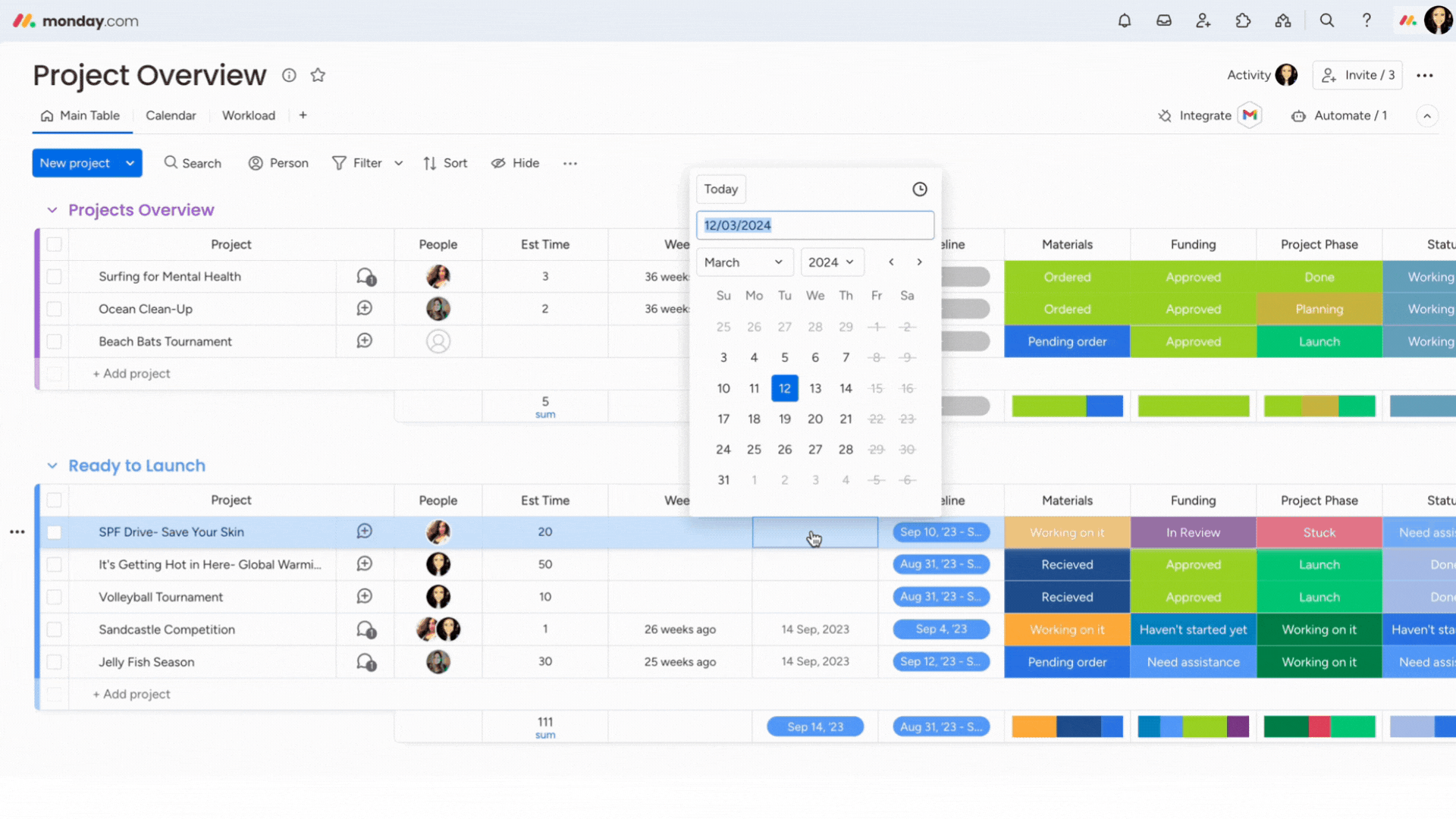Viewport: 1456px width, 819px height.
Task: Toggle the checkbox for Volleyball Tournament row
Action: 54,597
